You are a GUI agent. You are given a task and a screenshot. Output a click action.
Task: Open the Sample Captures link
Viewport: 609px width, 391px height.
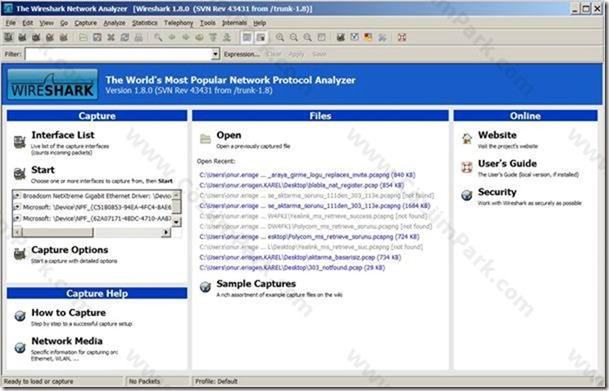[x=256, y=284]
